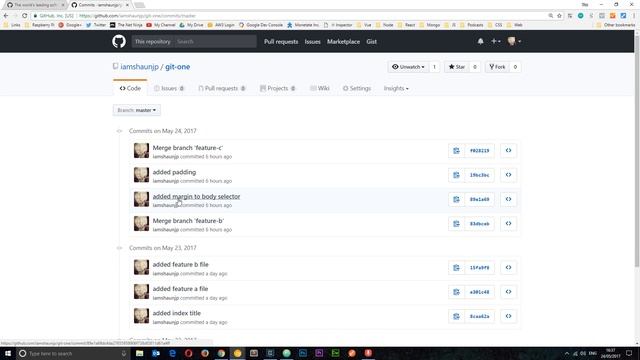The image size is (640, 360).
Task: Open File Explorer from the taskbar
Action: 140,353
